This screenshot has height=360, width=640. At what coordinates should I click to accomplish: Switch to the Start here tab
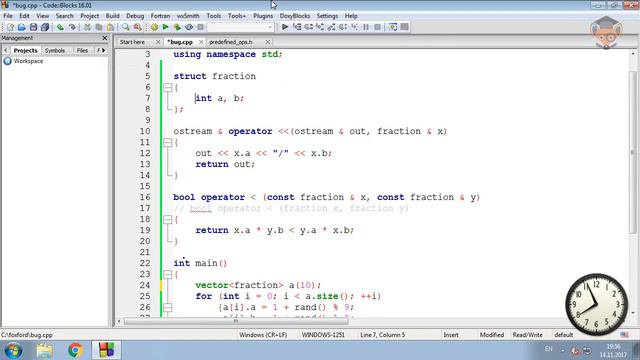point(133,42)
